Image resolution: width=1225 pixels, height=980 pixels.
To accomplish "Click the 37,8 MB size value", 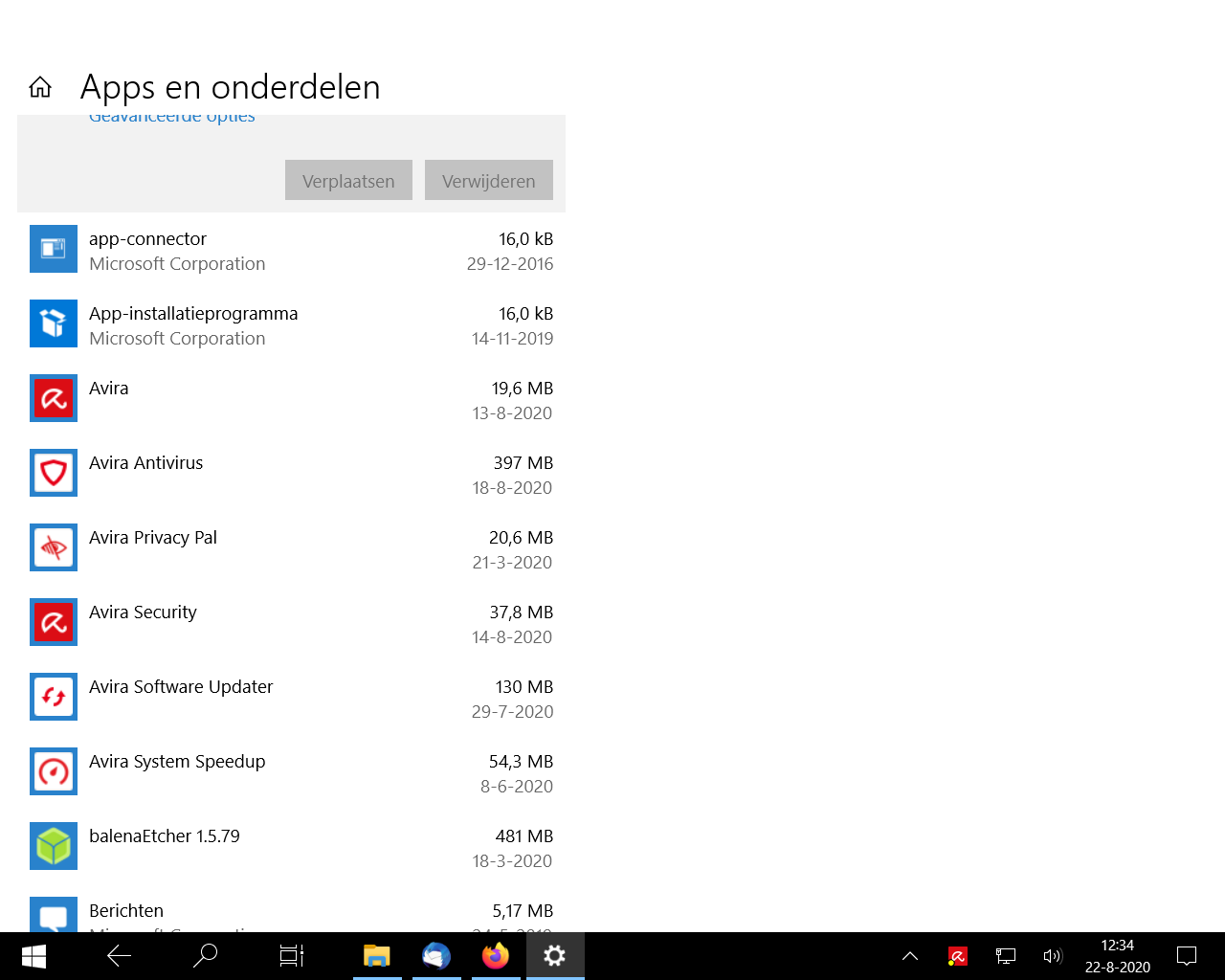I will (x=522, y=612).
